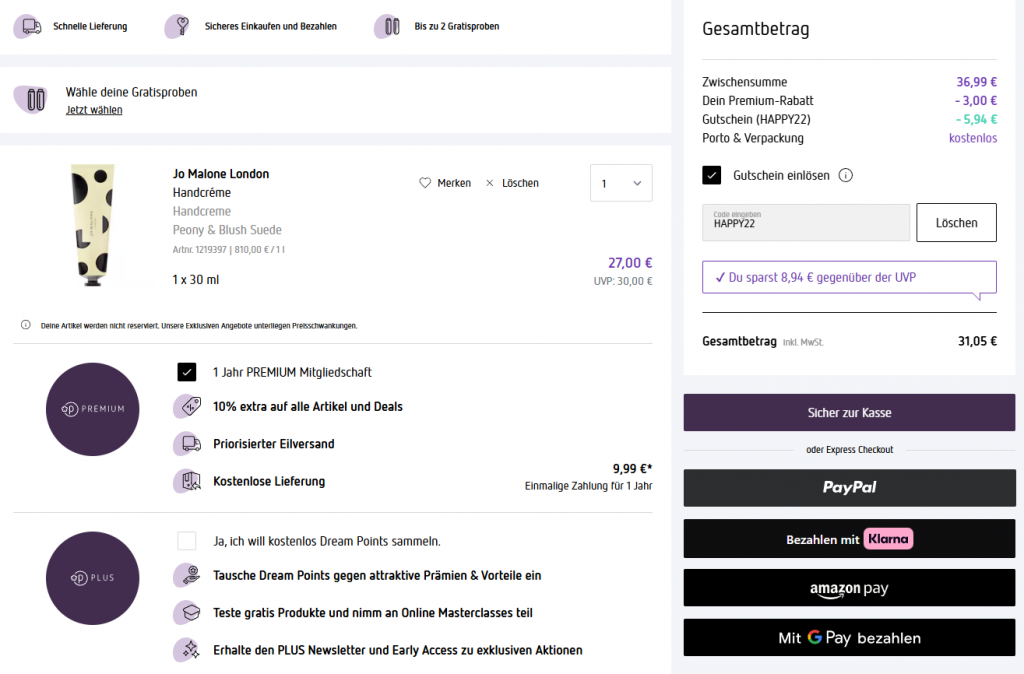The image size is (1024, 674).
Task: Click the heart Merken wishlist icon
Action: point(425,183)
